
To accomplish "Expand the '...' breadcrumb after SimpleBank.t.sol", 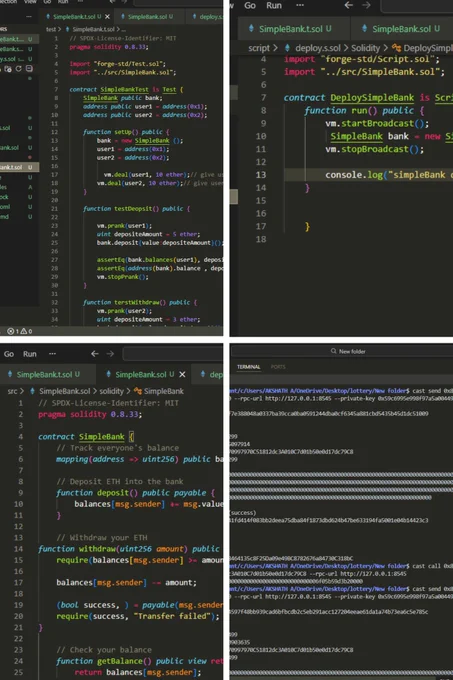I will [124, 29].
